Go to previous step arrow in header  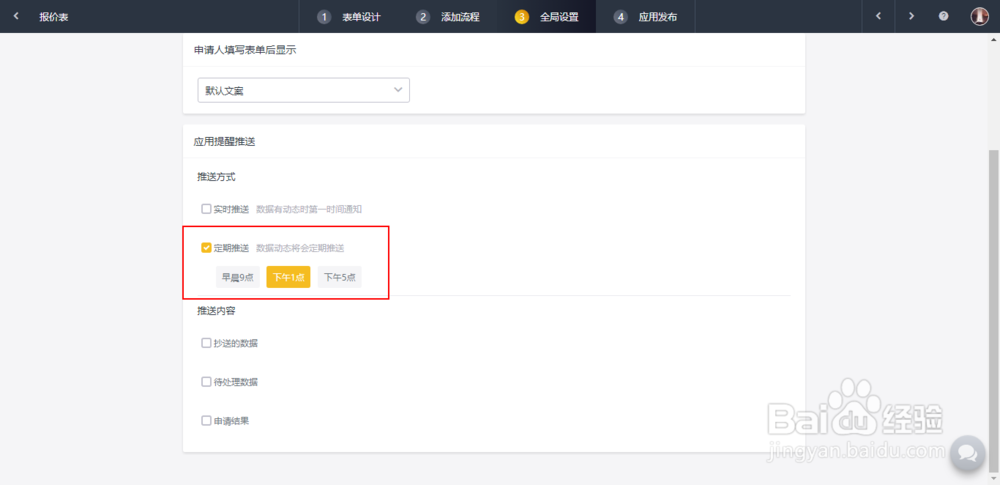tap(878, 16)
